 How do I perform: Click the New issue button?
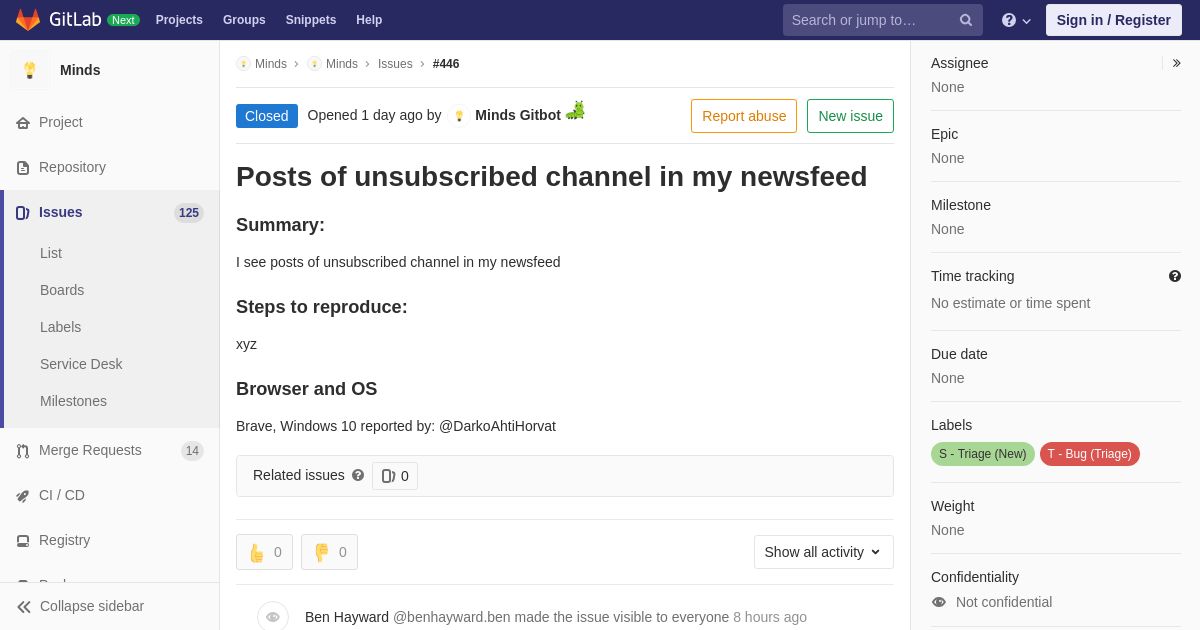[x=850, y=116]
